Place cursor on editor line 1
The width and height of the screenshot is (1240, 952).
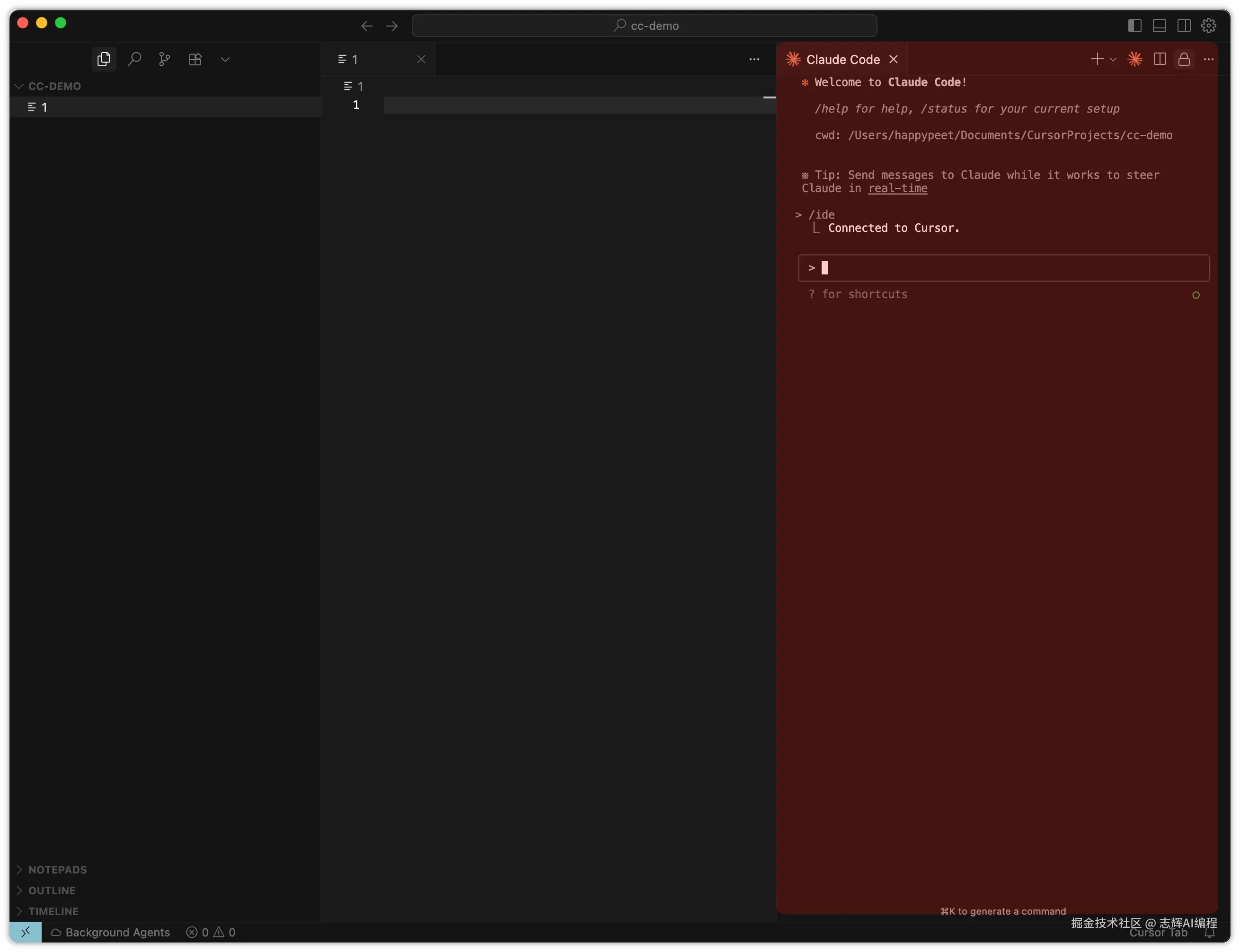click(x=579, y=105)
